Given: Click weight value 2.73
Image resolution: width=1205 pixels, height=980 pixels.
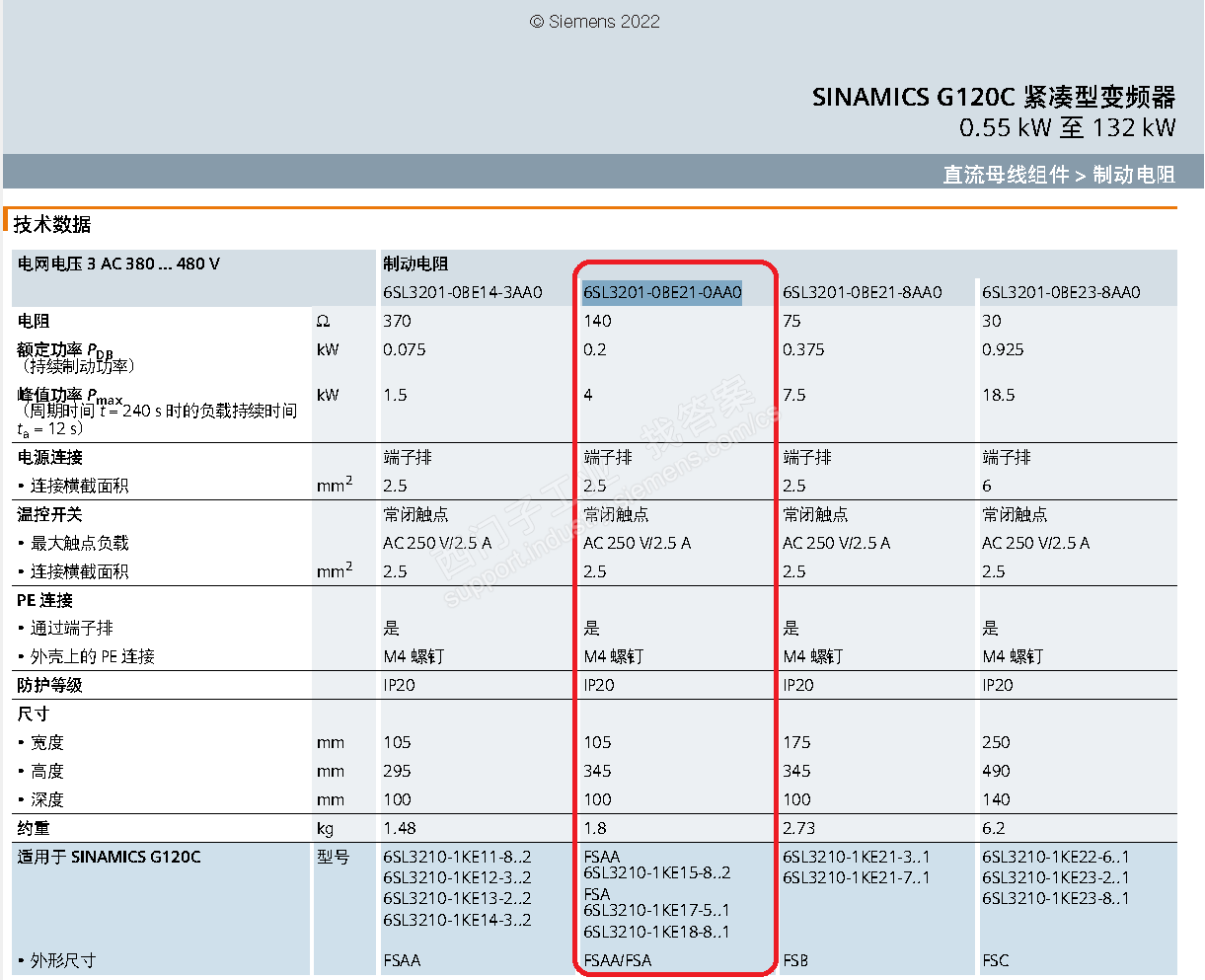Looking at the screenshot, I should click(x=798, y=828).
